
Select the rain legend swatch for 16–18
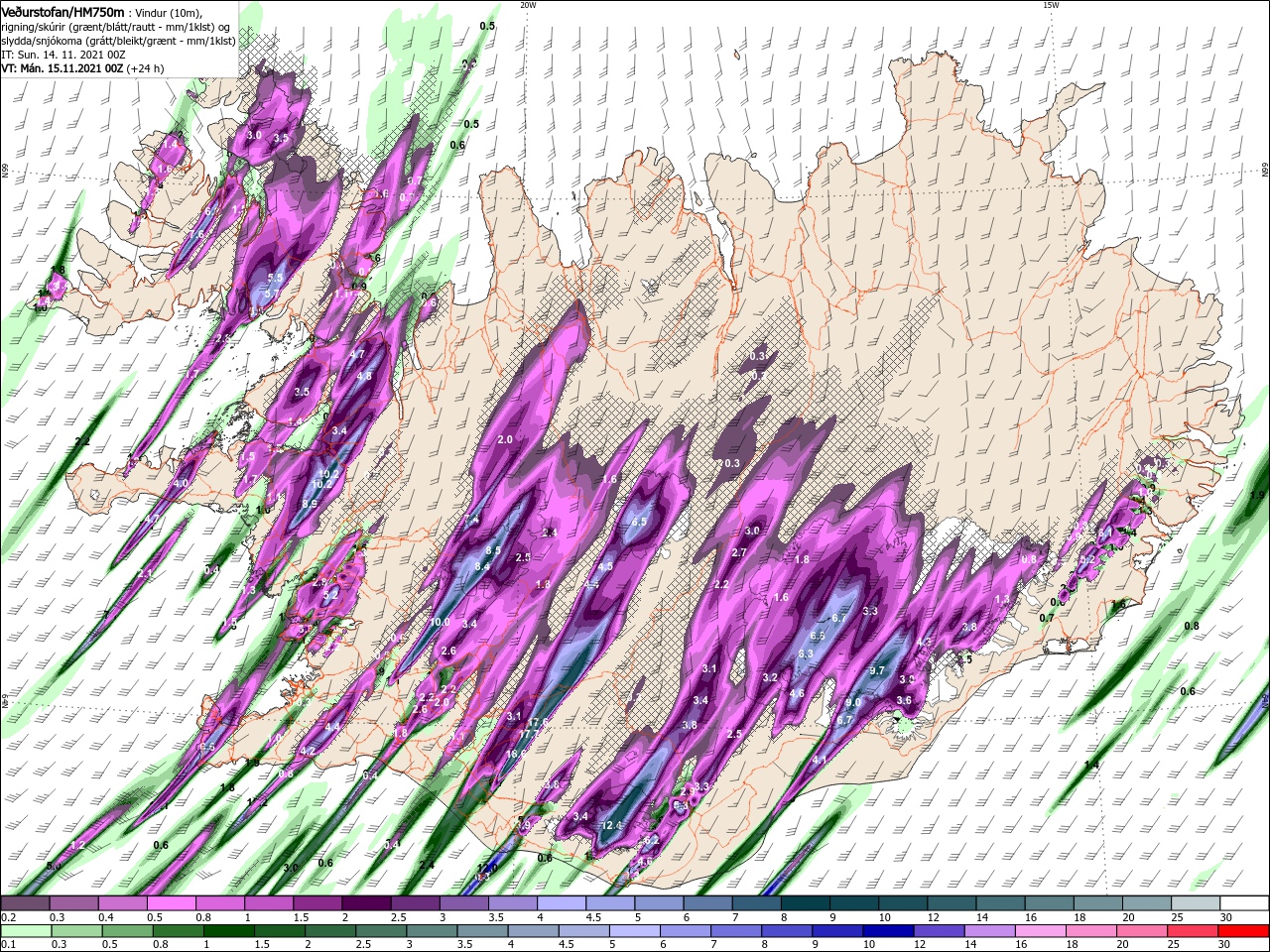[x=1042, y=930]
